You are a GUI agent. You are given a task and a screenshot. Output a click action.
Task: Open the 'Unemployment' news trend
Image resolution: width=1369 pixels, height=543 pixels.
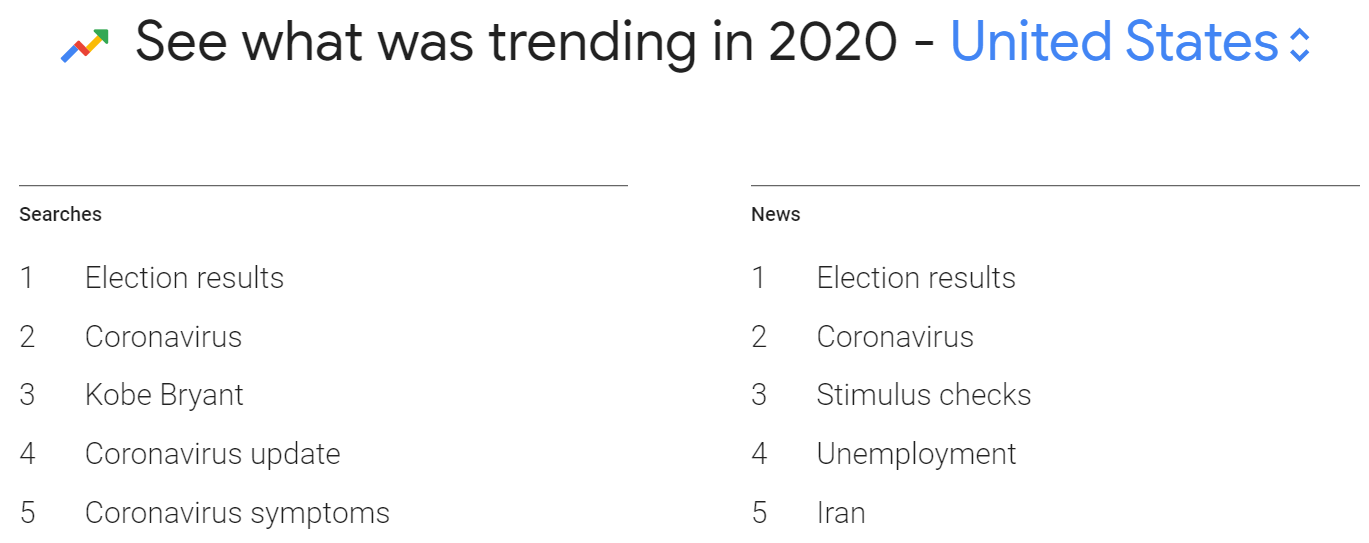(916, 454)
